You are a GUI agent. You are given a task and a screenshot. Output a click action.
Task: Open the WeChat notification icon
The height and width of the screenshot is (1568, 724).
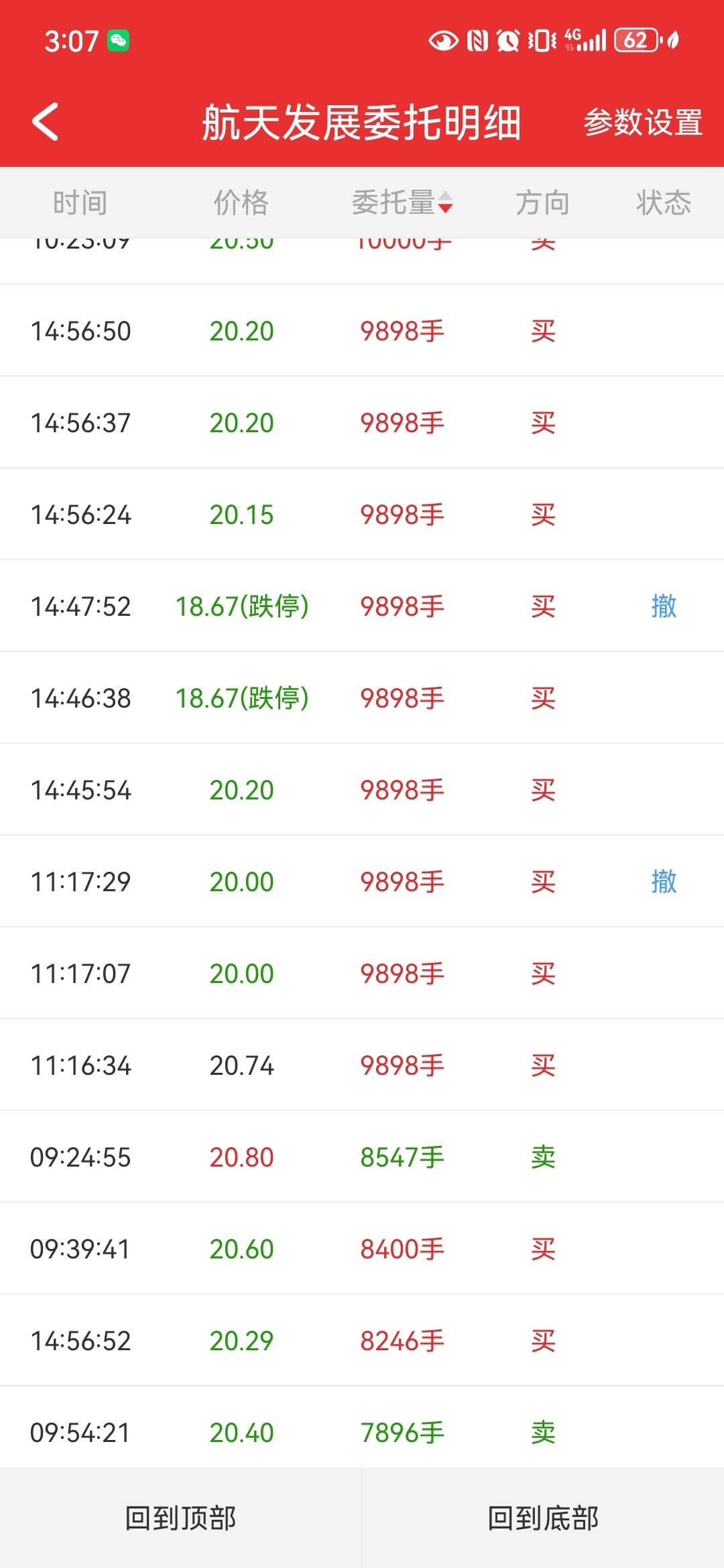(119, 41)
